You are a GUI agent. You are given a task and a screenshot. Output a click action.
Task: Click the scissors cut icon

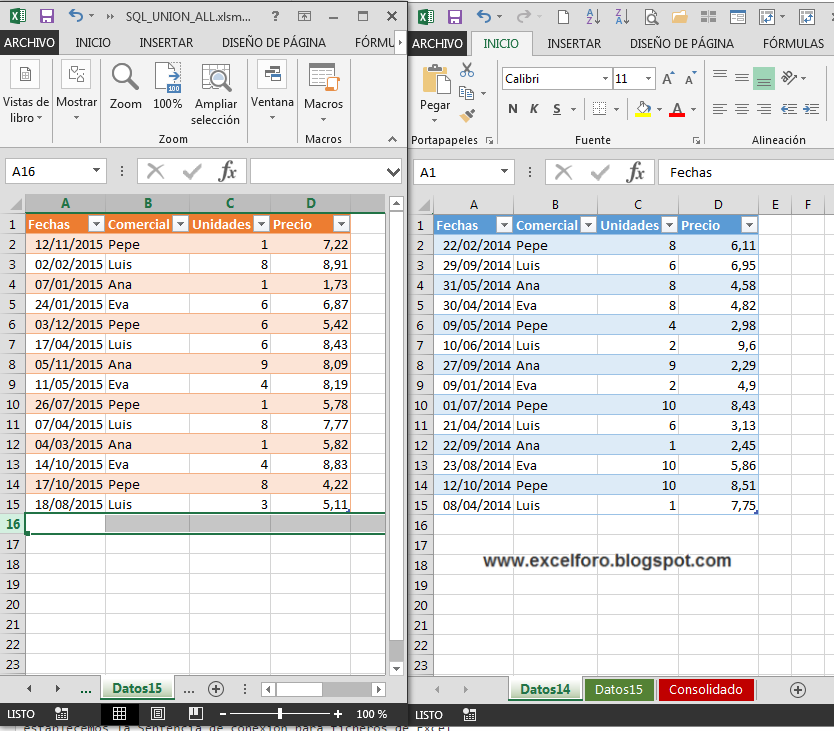(x=467, y=70)
